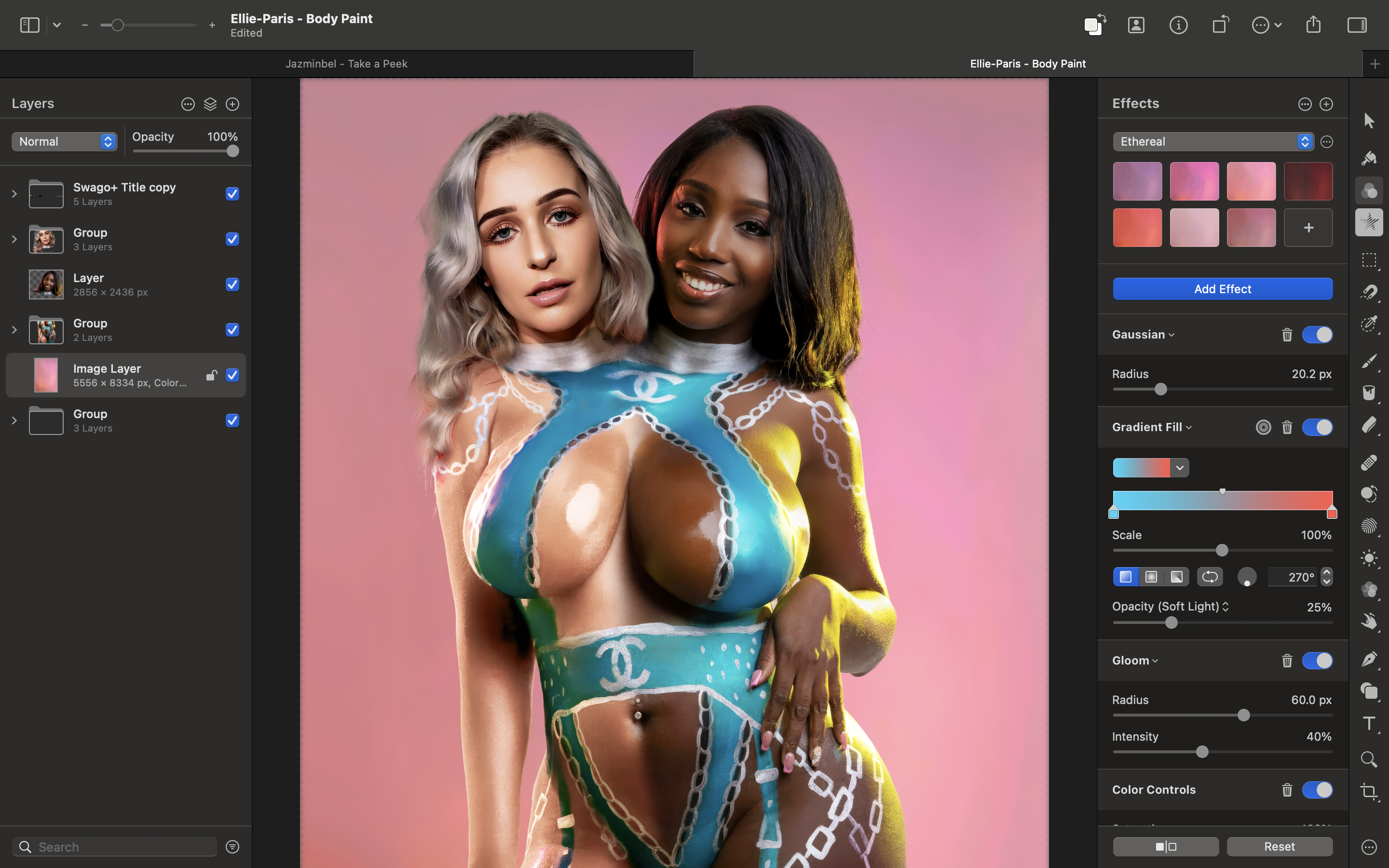Open the Layers panel more options icon
The image size is (1389, 868).
click(188, 104)
